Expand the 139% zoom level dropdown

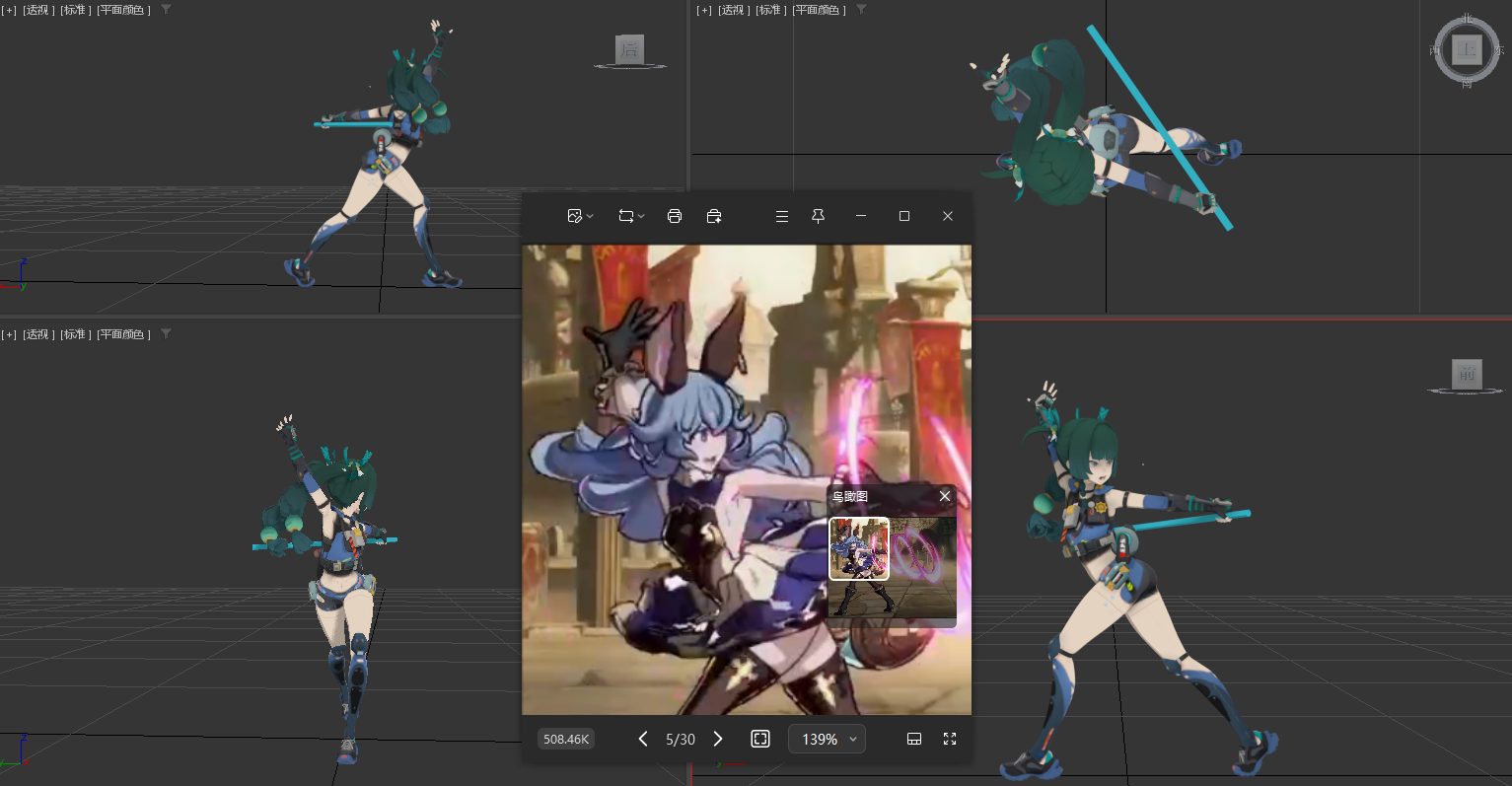[x=853, y=740]
